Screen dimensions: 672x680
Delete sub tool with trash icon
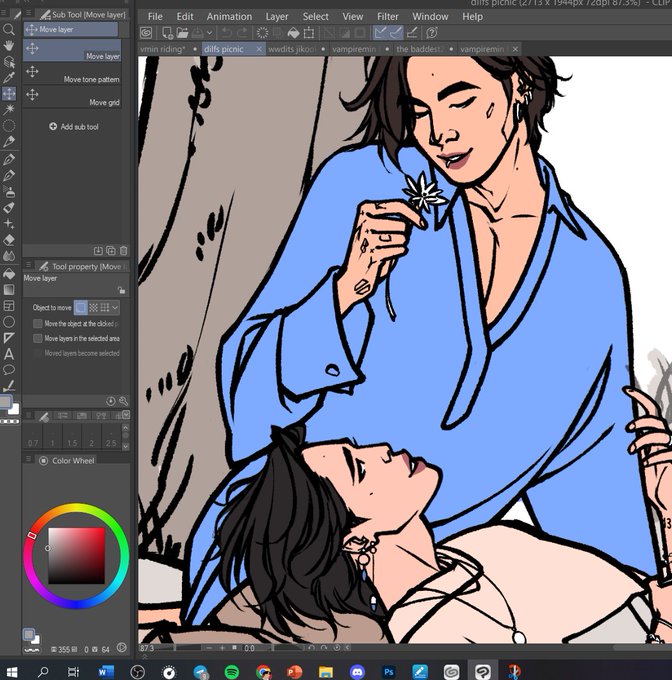(124, 250)
